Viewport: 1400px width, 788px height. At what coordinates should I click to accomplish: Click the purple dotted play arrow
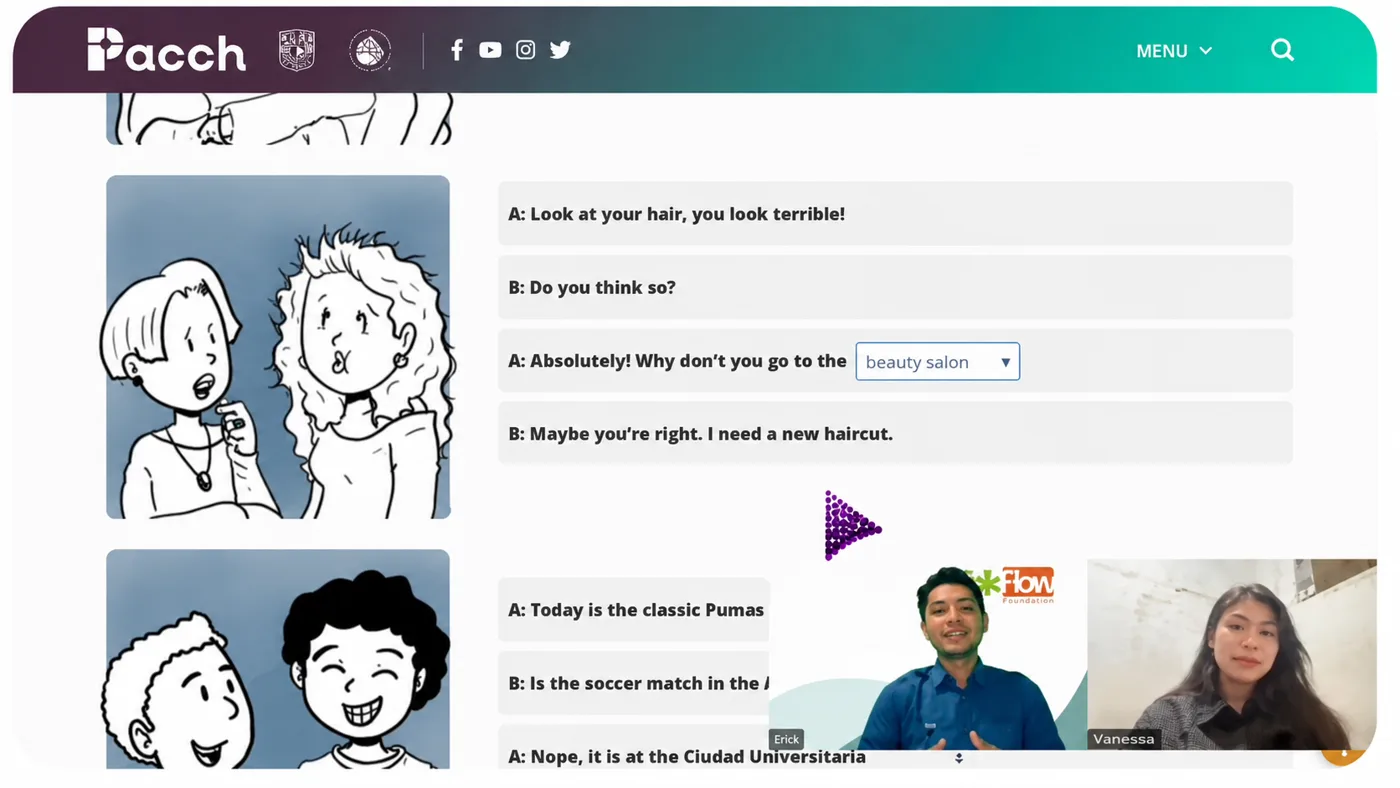(852, 525)
